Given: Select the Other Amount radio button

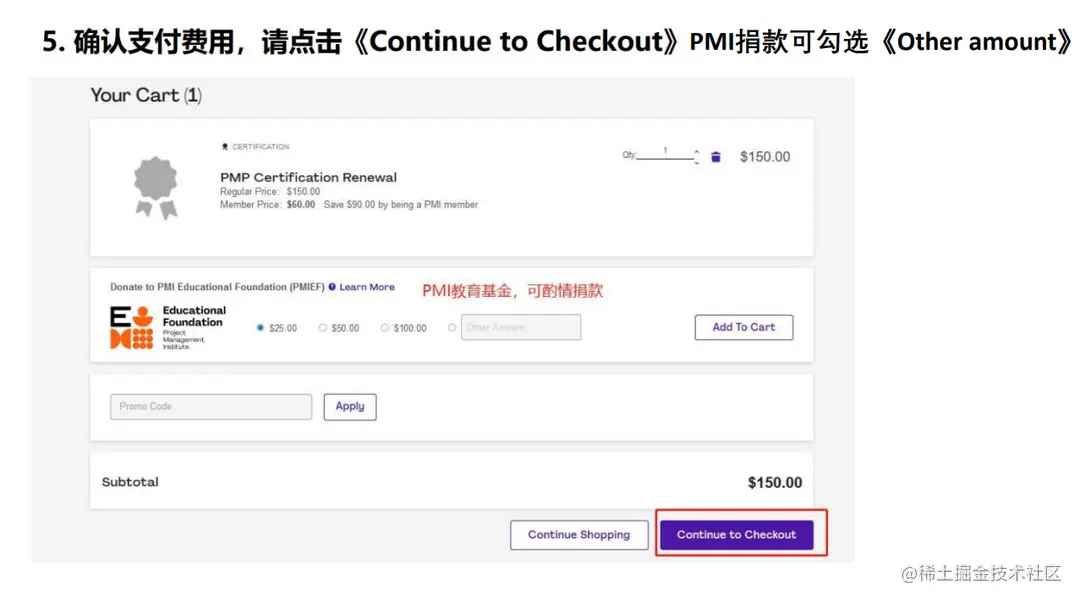Looking at the screenshot, I should (x=452, y=328).
